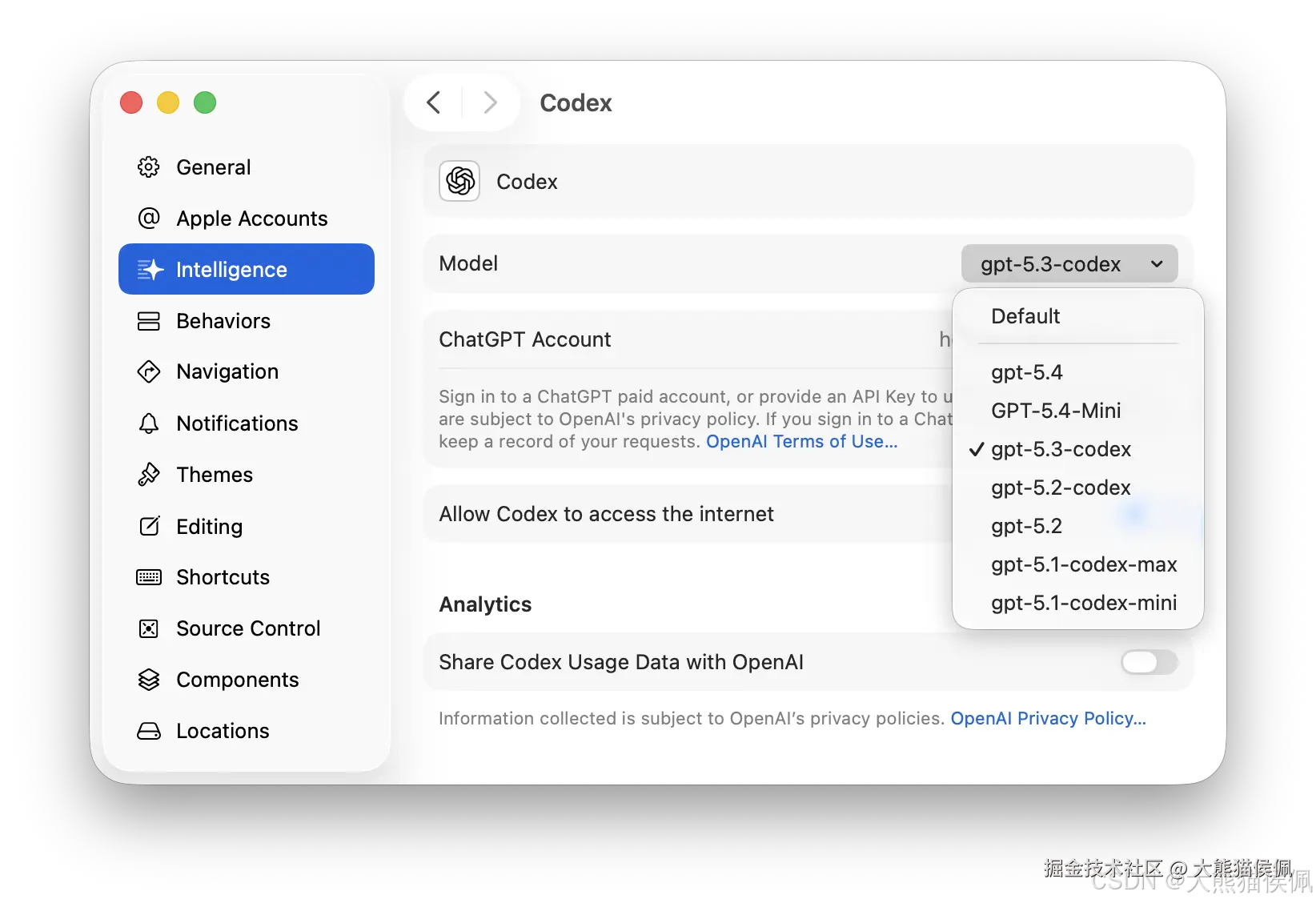1316x903 pixels.
Task: Click the Navigation diamond arrow icon
Action: pos(149,371)
